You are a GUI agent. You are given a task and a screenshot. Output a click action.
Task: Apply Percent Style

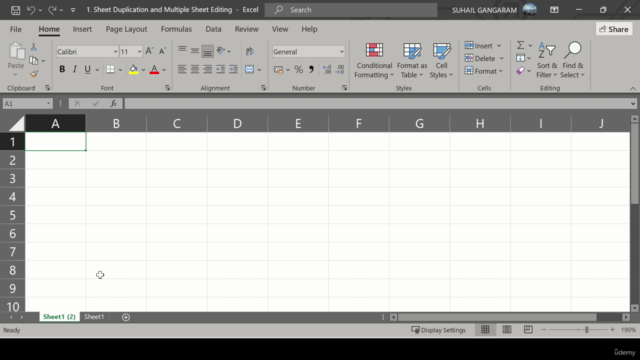(299, 69)
